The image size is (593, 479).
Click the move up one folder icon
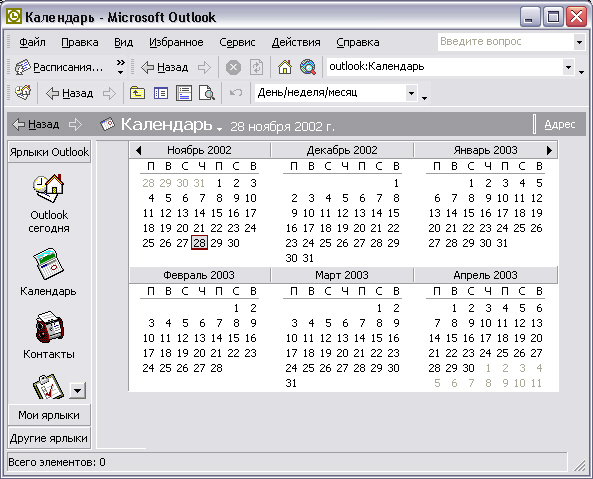(x=138, y=93)
